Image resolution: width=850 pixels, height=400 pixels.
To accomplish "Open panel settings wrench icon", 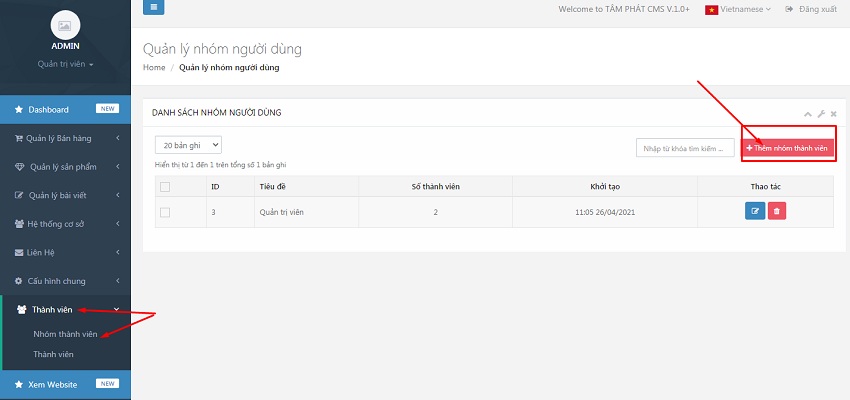I will click(x=821, y=114).
